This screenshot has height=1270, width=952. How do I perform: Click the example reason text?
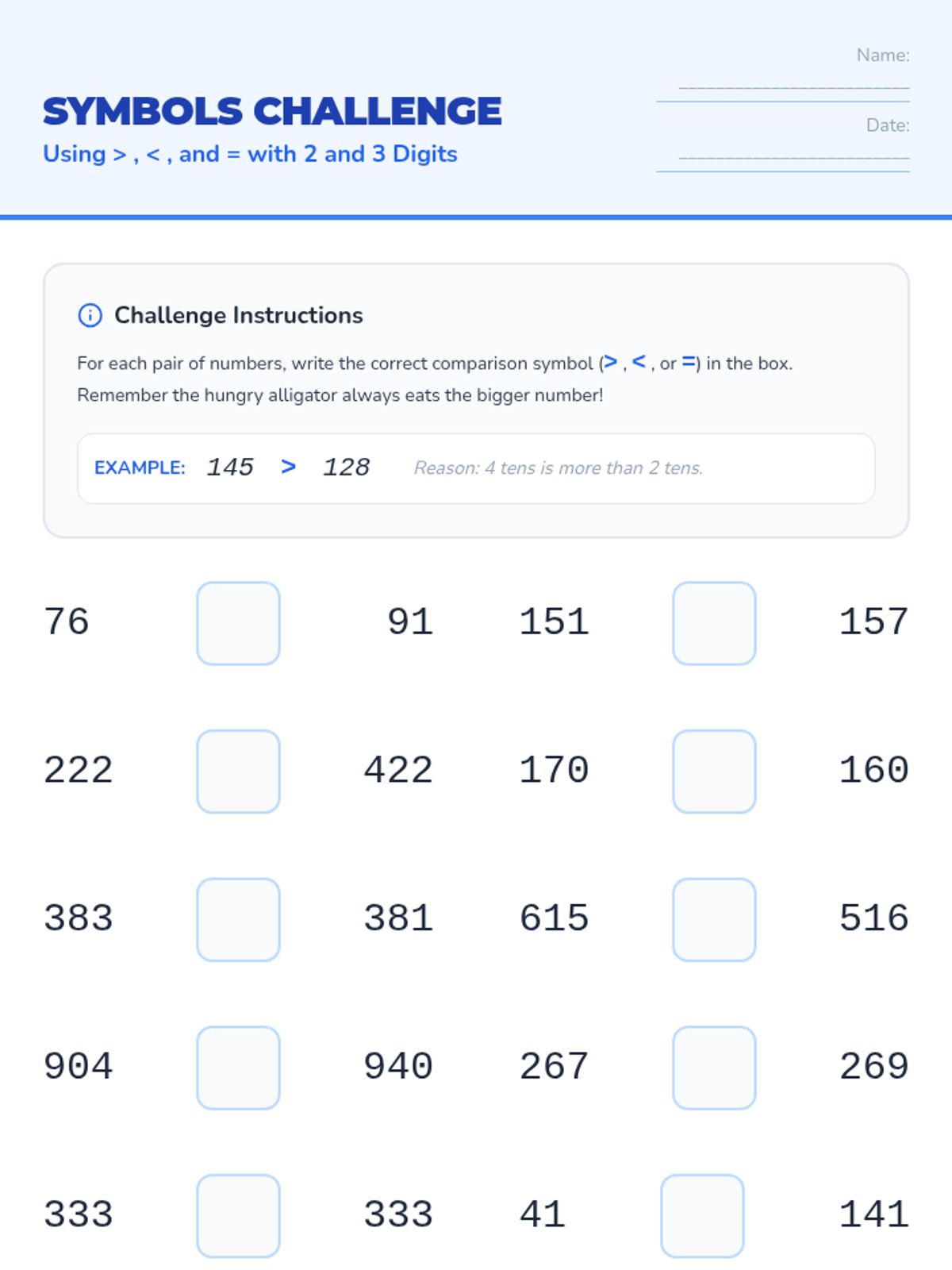(x=558, y=468)
